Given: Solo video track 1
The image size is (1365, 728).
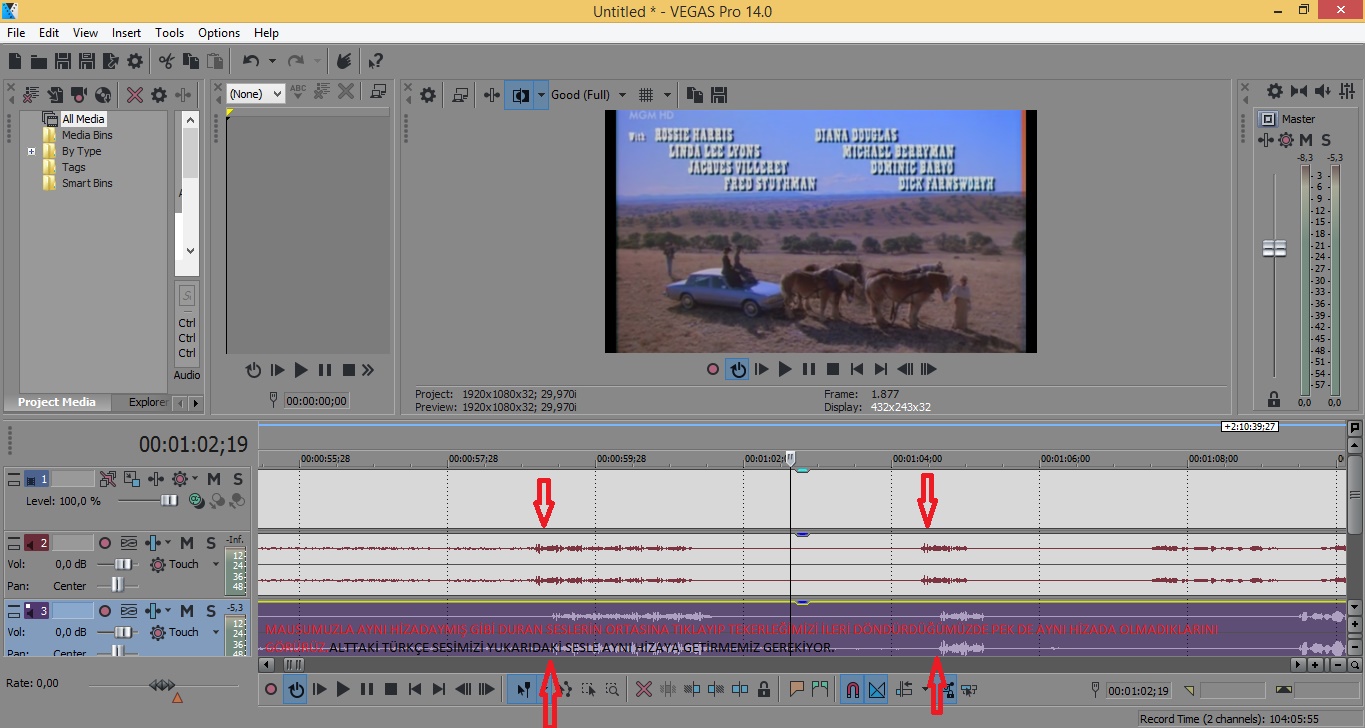Looking at the screenshot, I should coord(238,479).
